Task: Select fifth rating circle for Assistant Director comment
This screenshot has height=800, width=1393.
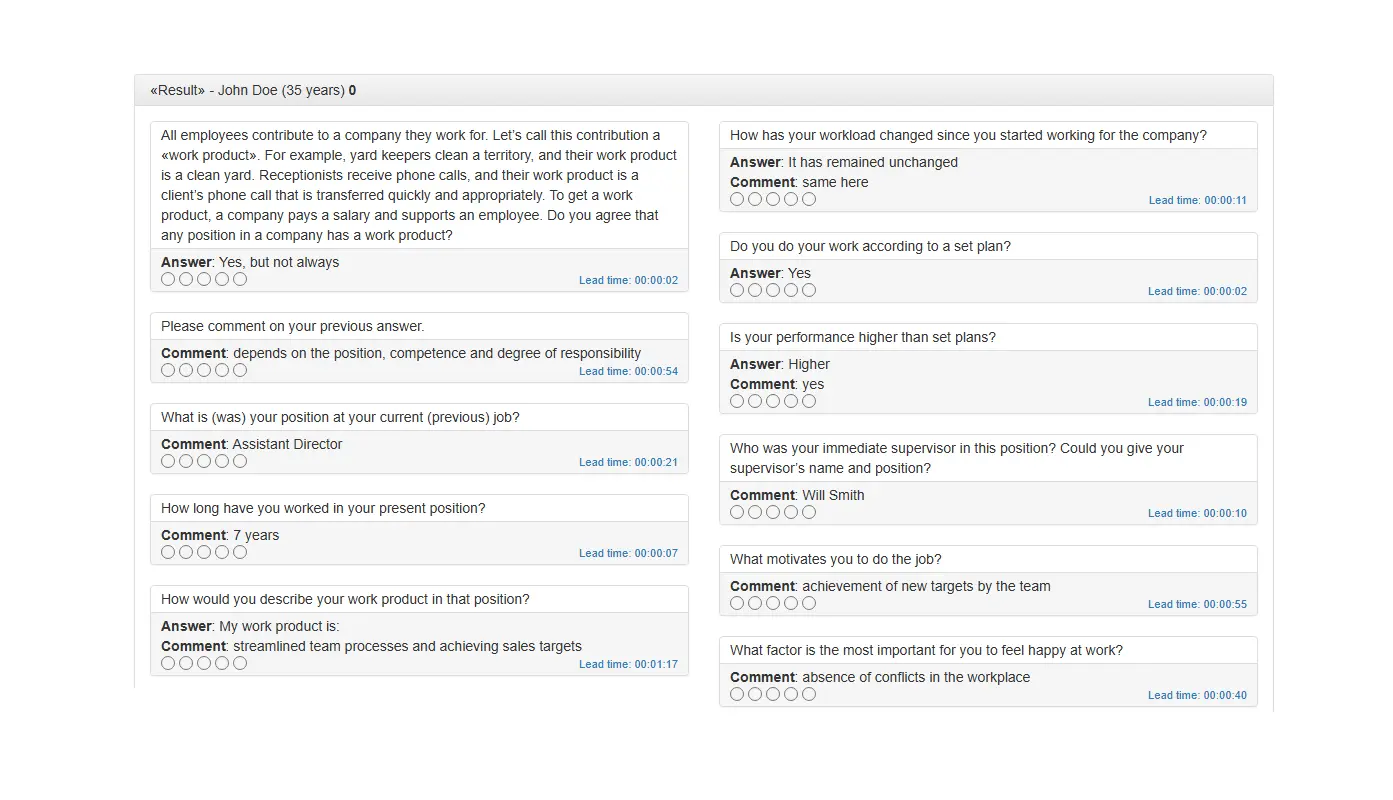Action: click(x=240, y=462)
